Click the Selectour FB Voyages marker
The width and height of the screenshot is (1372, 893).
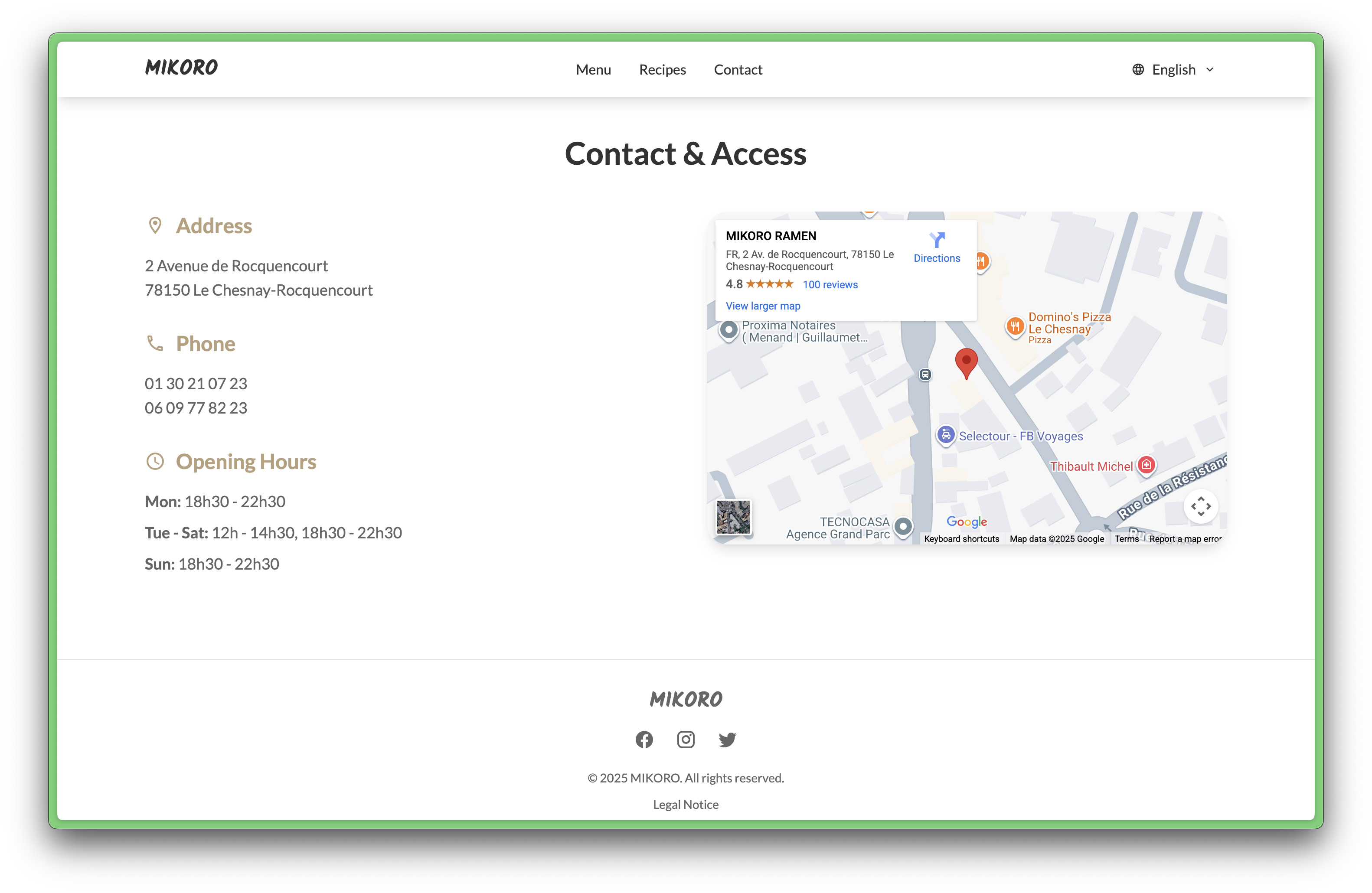pos(945,435)
